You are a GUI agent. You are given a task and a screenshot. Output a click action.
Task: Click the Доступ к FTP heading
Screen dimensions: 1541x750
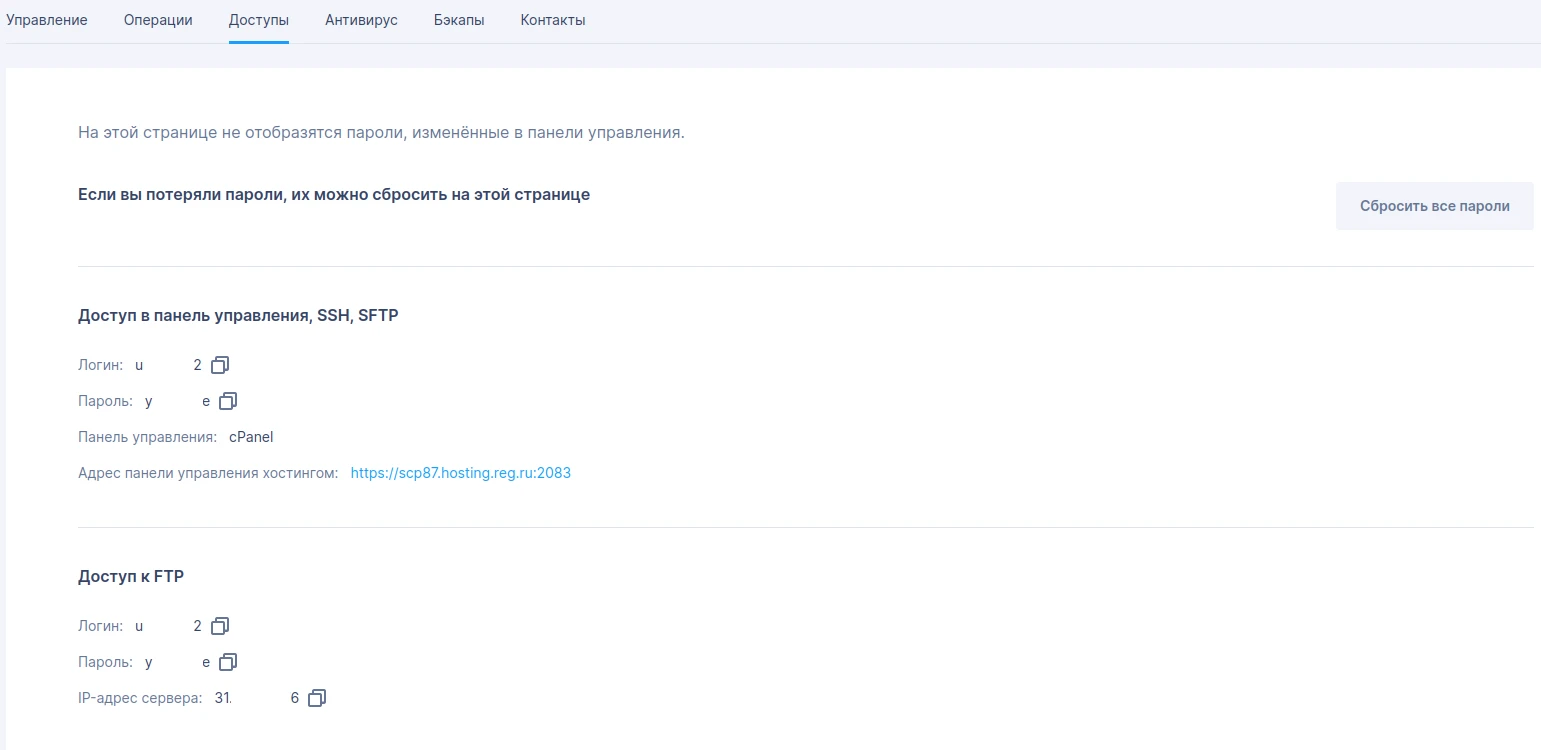pos(131,577)
